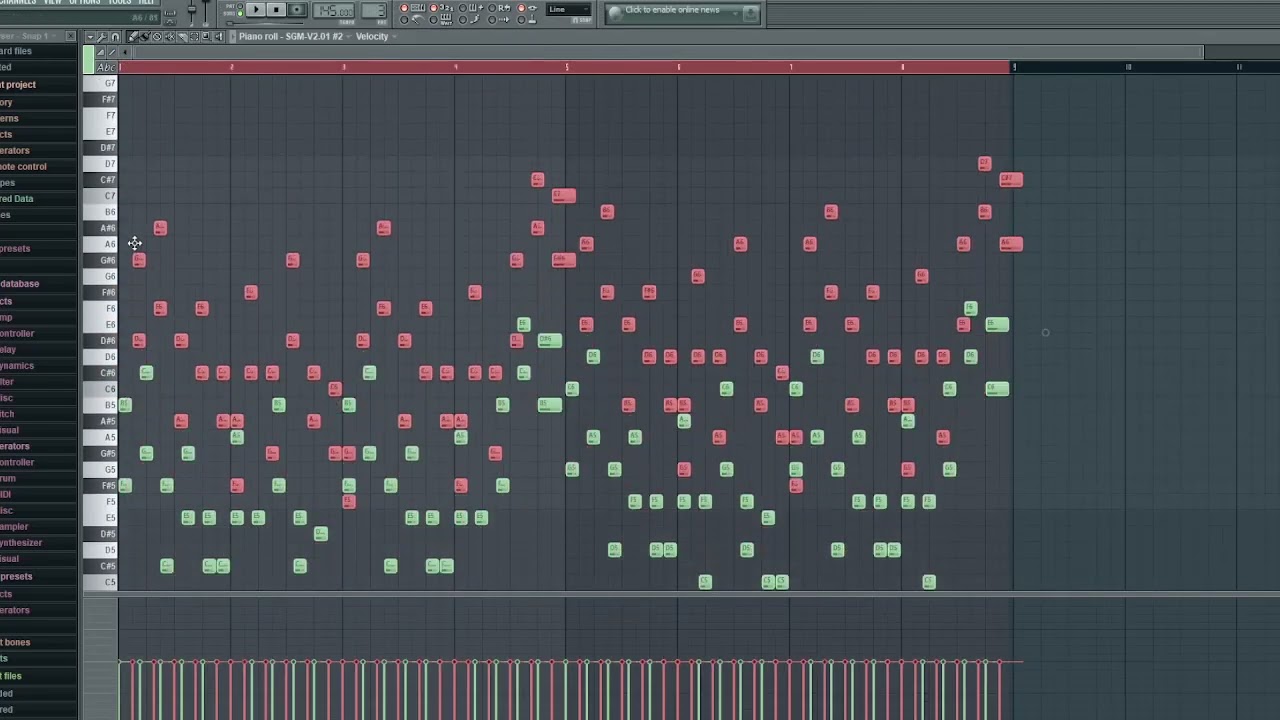Click the A6 piano key
Viewport: 1280px width, 720px height.
[100, 244]
